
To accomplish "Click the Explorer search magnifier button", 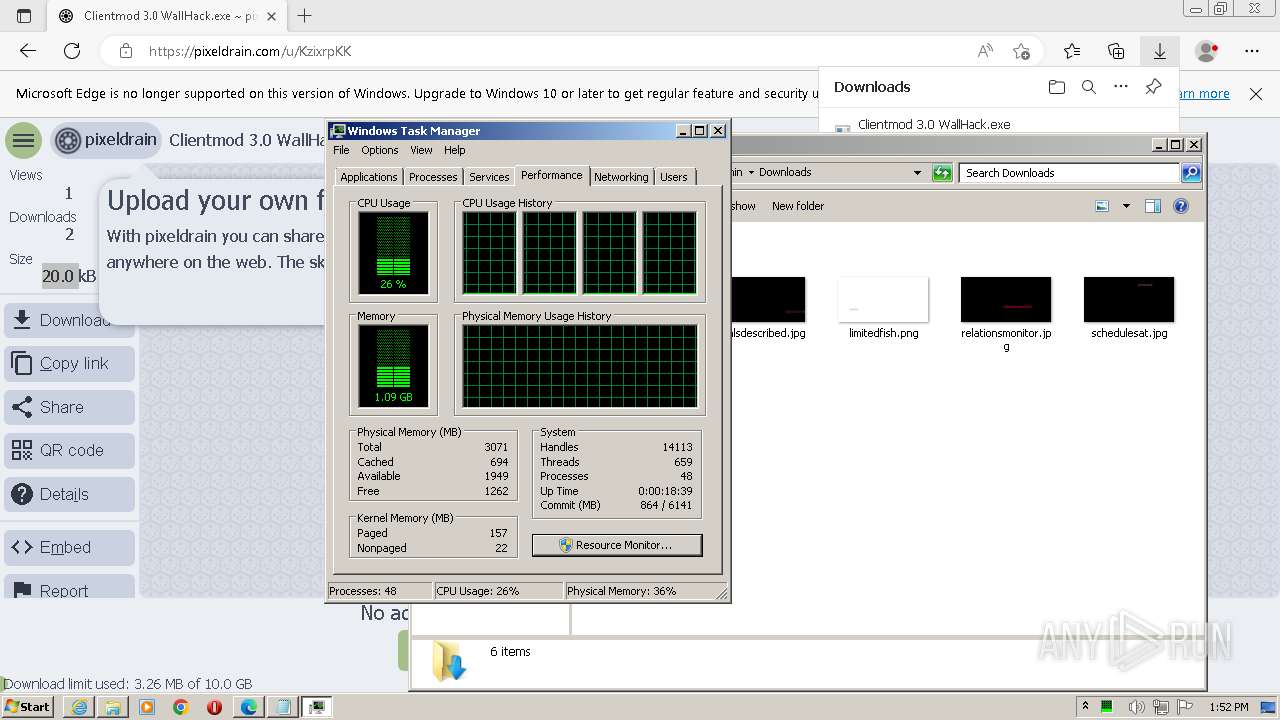I will pos(1191,173).
